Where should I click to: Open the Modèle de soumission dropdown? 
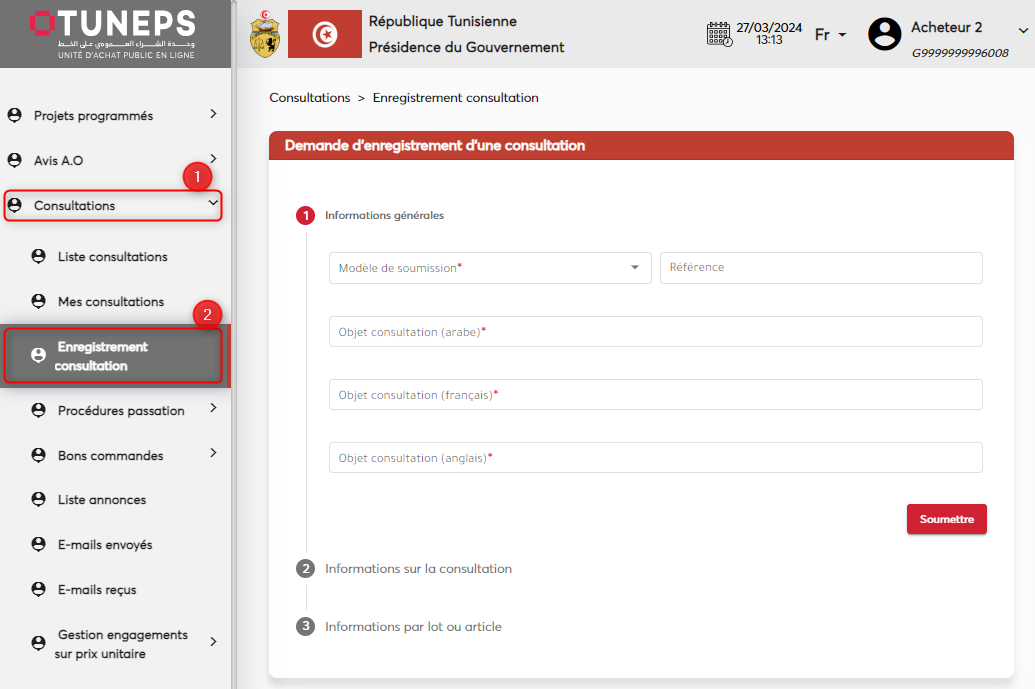tap(490, 268)
